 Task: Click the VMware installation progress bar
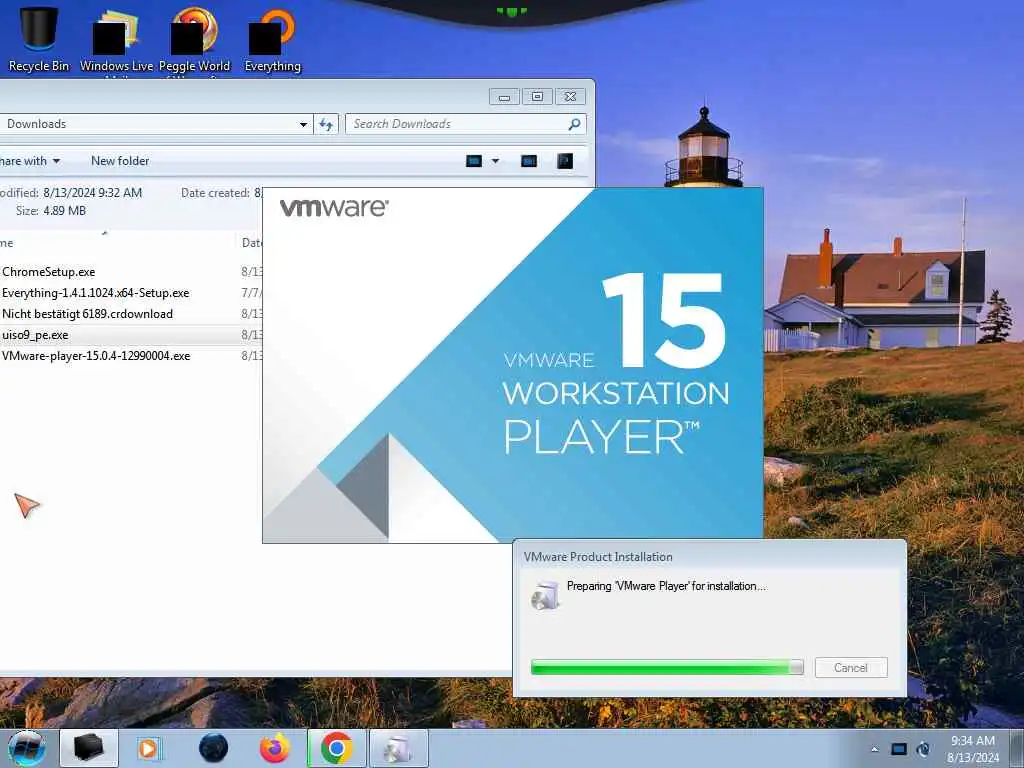667,667
